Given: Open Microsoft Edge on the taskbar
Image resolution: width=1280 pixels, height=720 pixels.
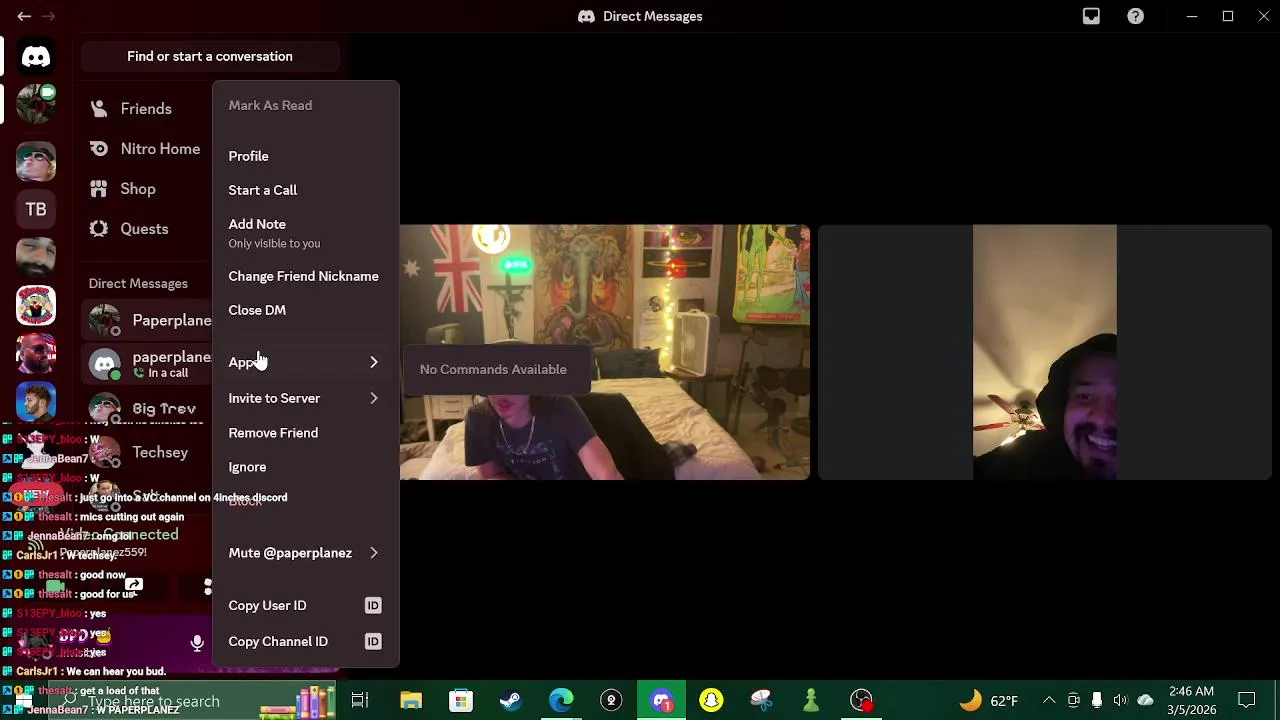Looking at the screenshot, I should (x=561, y=700).
